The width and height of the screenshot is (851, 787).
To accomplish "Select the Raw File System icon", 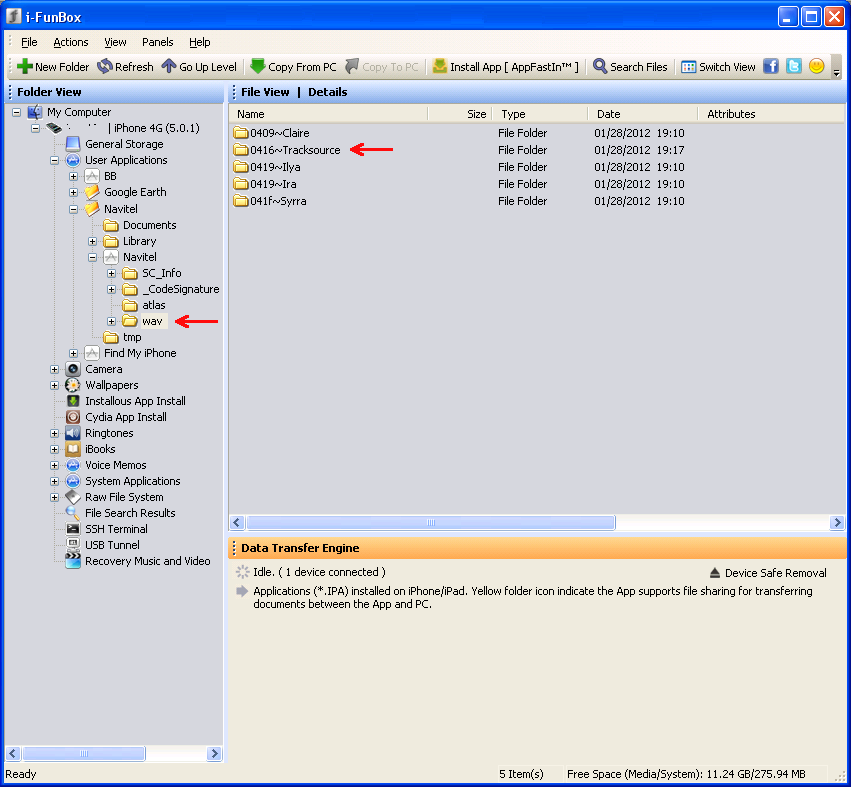I will pos(73,497).
